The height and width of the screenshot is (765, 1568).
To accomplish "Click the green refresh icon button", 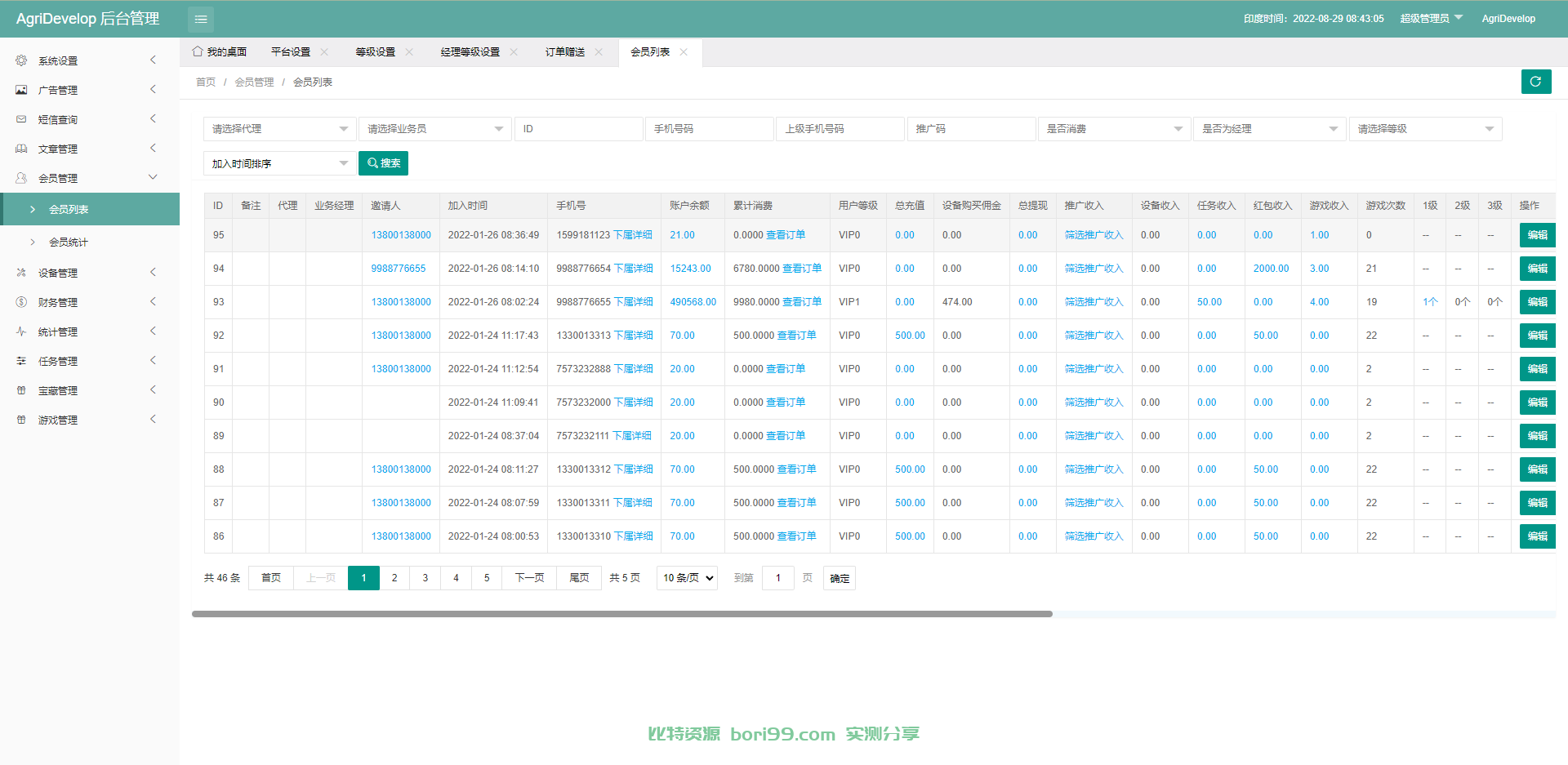I will (x=1535, y=82).
